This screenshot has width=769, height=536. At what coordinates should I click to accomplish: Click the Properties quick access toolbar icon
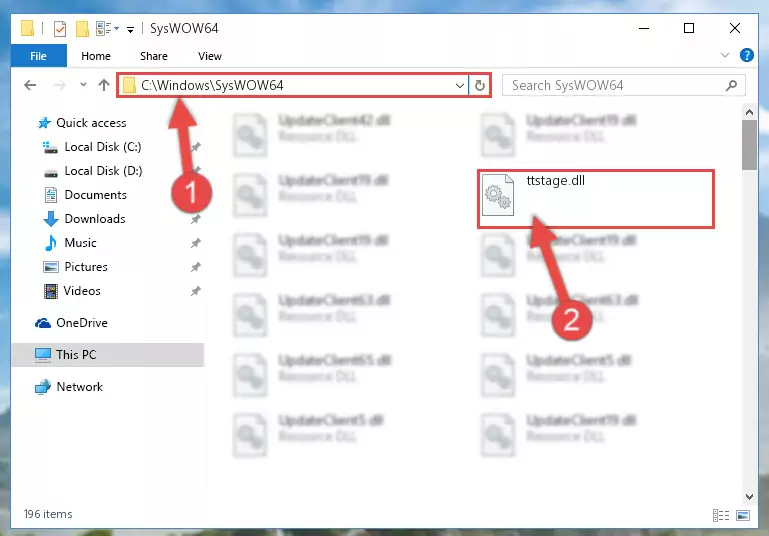(x=60, y=28)
